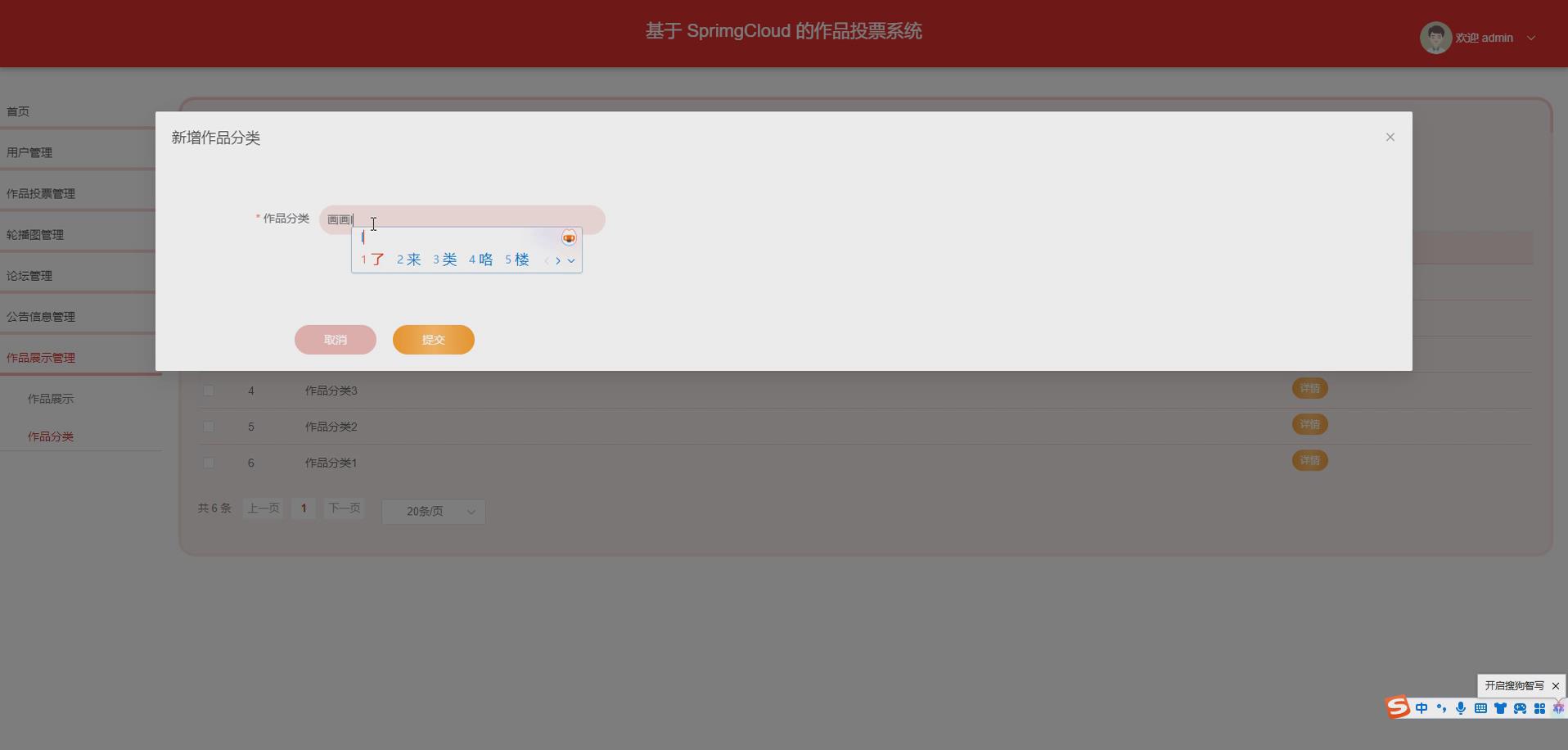Click the 基于 SprimgCloud 的作品投票系统 title
1568x750 pixels.
[784, 31]
